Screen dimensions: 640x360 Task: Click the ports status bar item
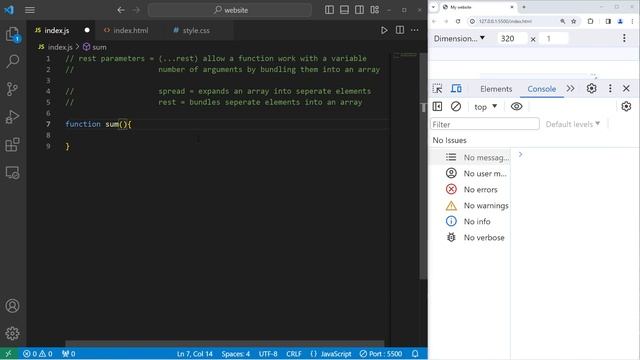pos(69,354)
